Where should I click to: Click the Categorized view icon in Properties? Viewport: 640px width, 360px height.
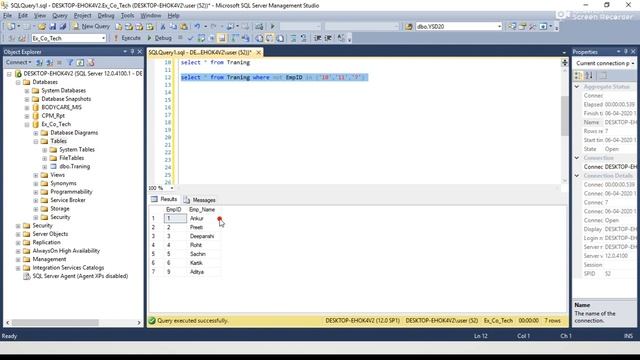point(578,76)
